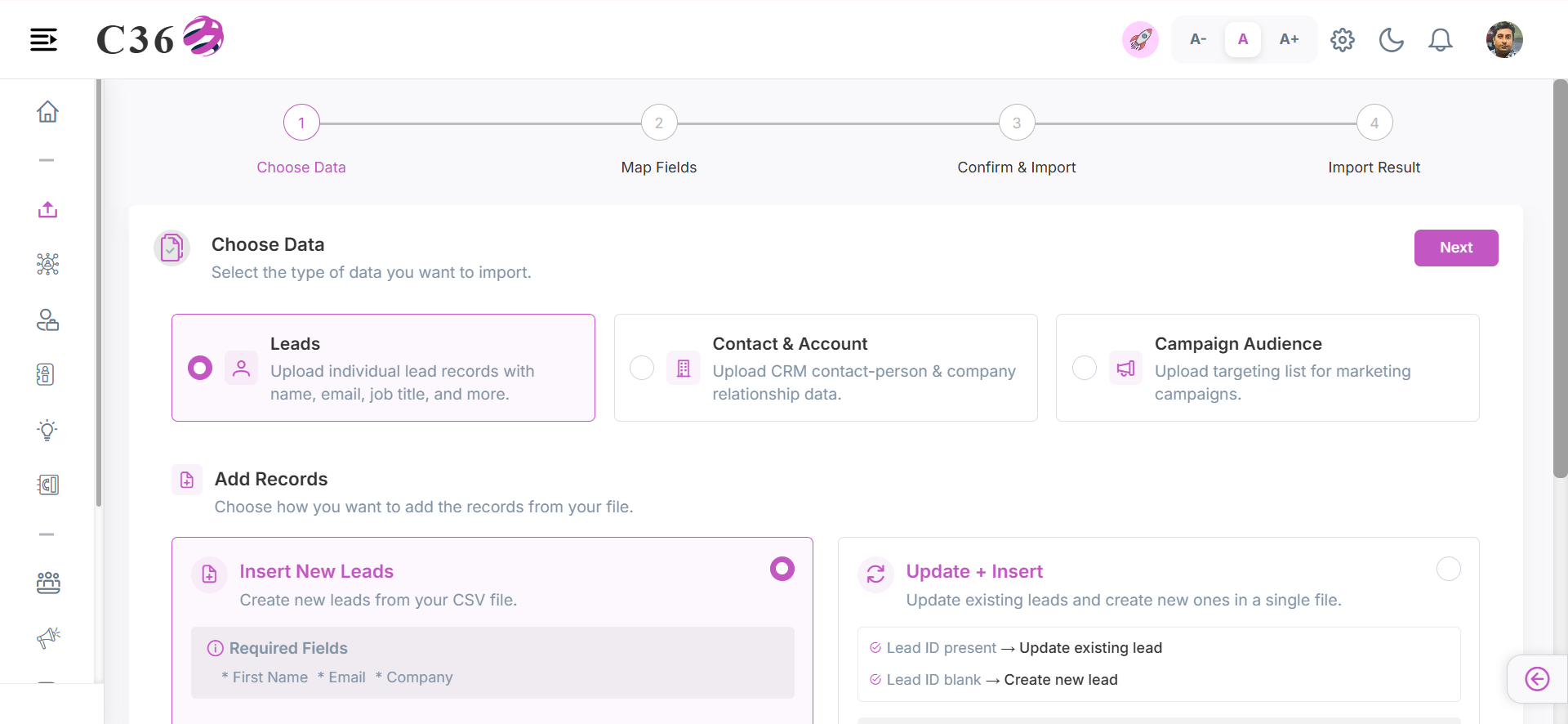Go to step 2 Map Fields
Viewport: 1568px width, 724px height.
pos(659,123)
